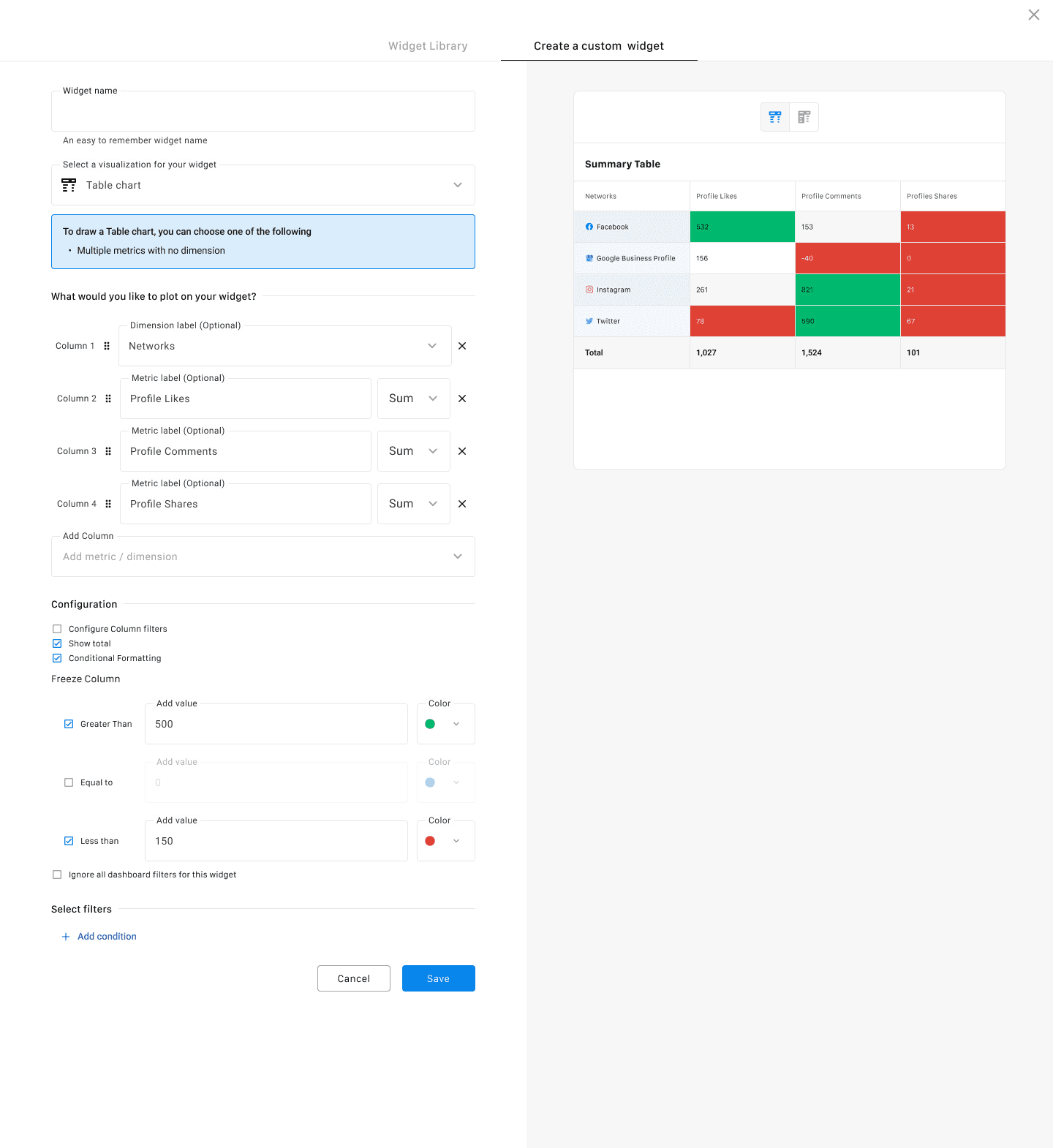Viewport: 1053px width, 1148px height.
Task: Enable Configure Column filters checkbox
Action: tap(57, 629)
